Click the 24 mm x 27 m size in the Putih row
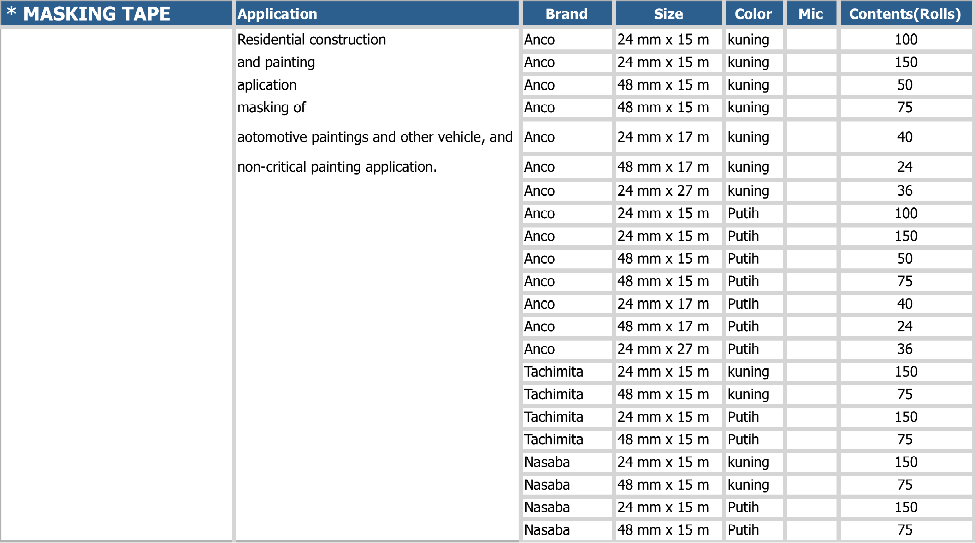This screenshot has width=975, height=543. click(x=663, y=349)
